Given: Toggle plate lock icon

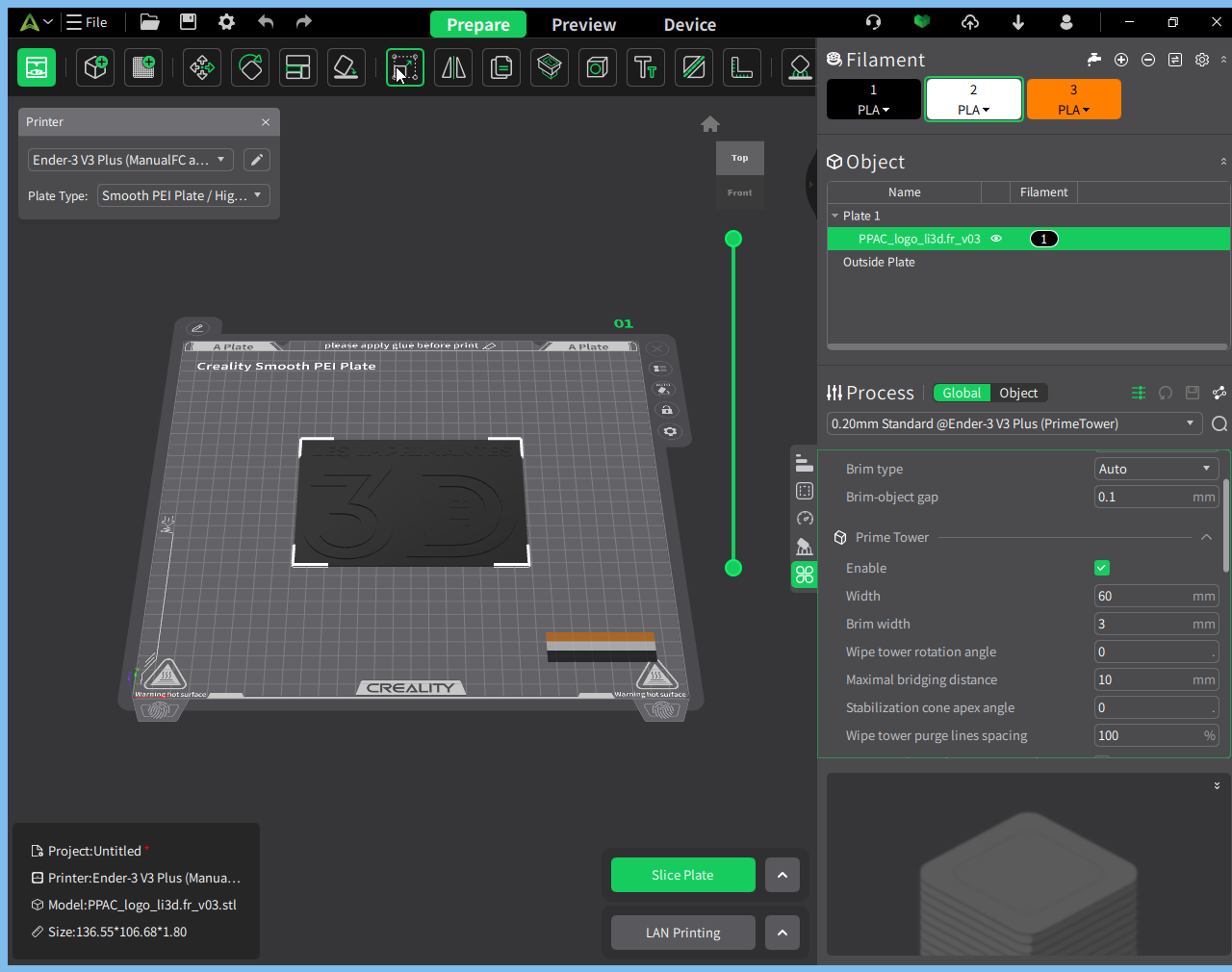Looking at the screenshot, I should pyautogui.click(x=666, y=410).
